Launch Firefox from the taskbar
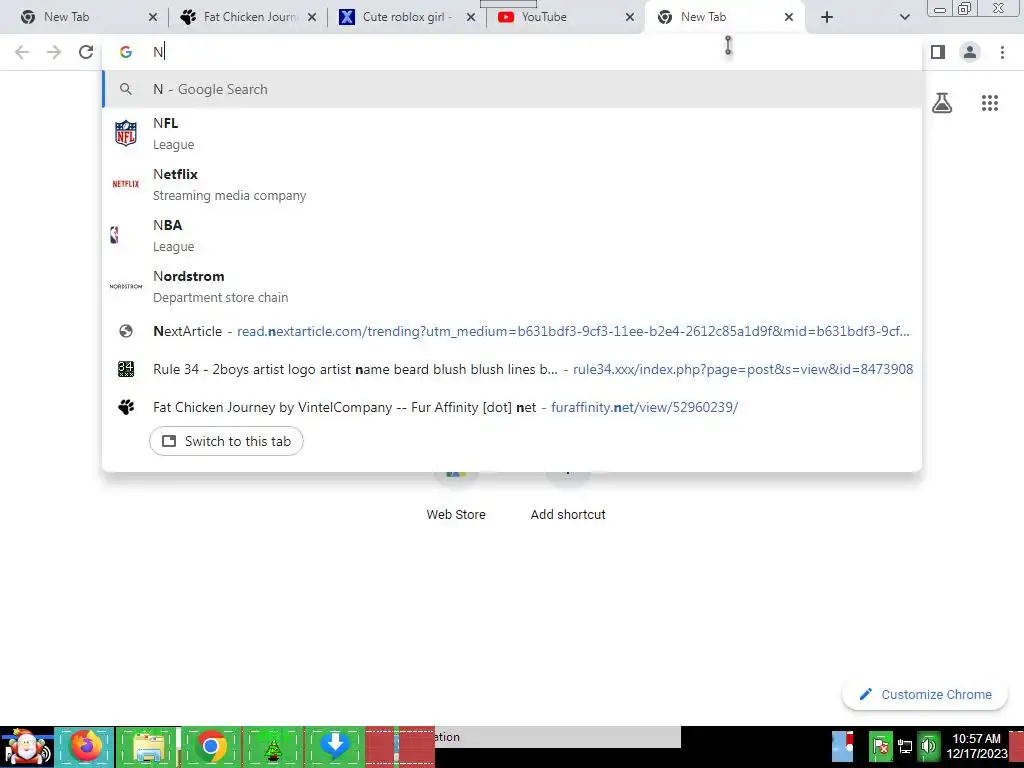The width and height of the screenshot is (1024, 768). click(x=85, y=747)
